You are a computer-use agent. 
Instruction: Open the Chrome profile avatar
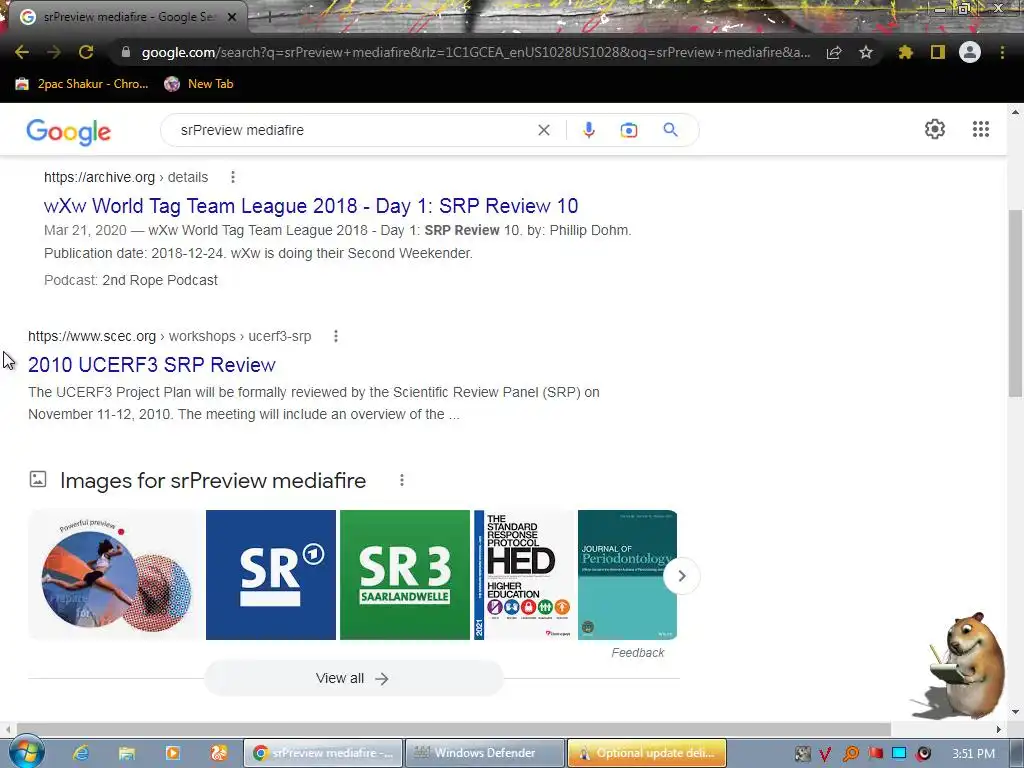[970, 52]
